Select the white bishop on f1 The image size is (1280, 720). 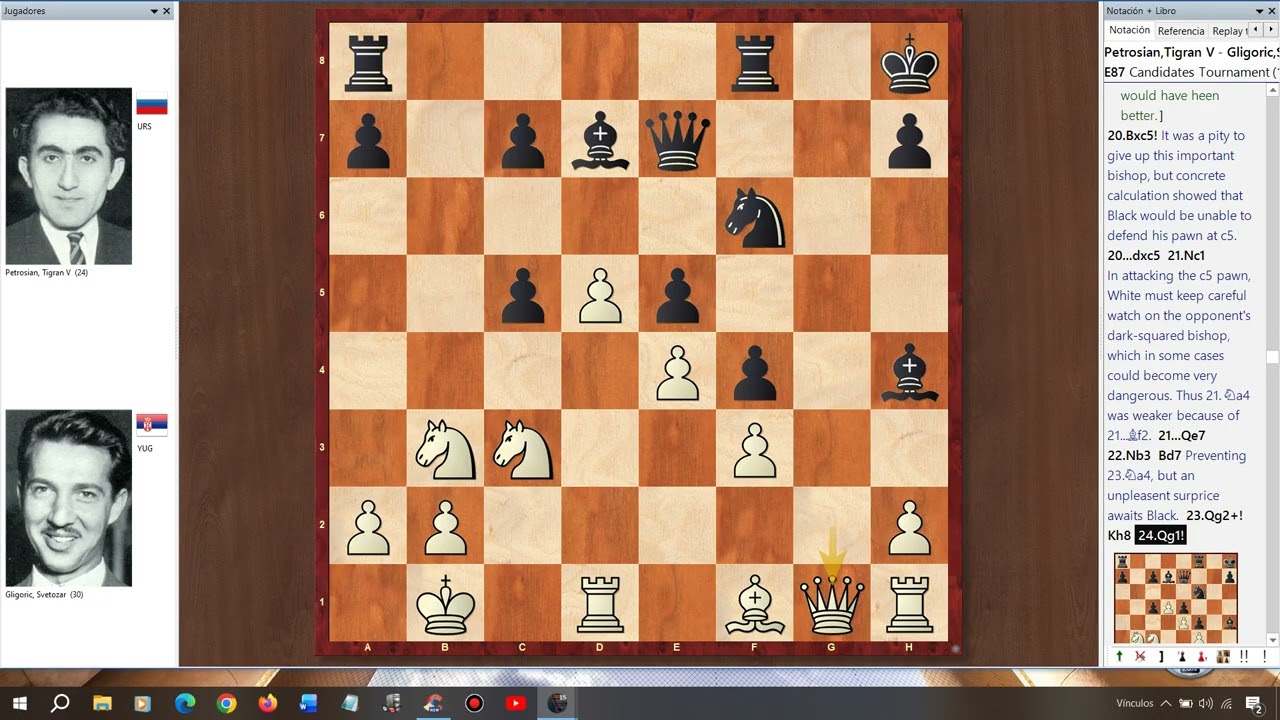755,603
